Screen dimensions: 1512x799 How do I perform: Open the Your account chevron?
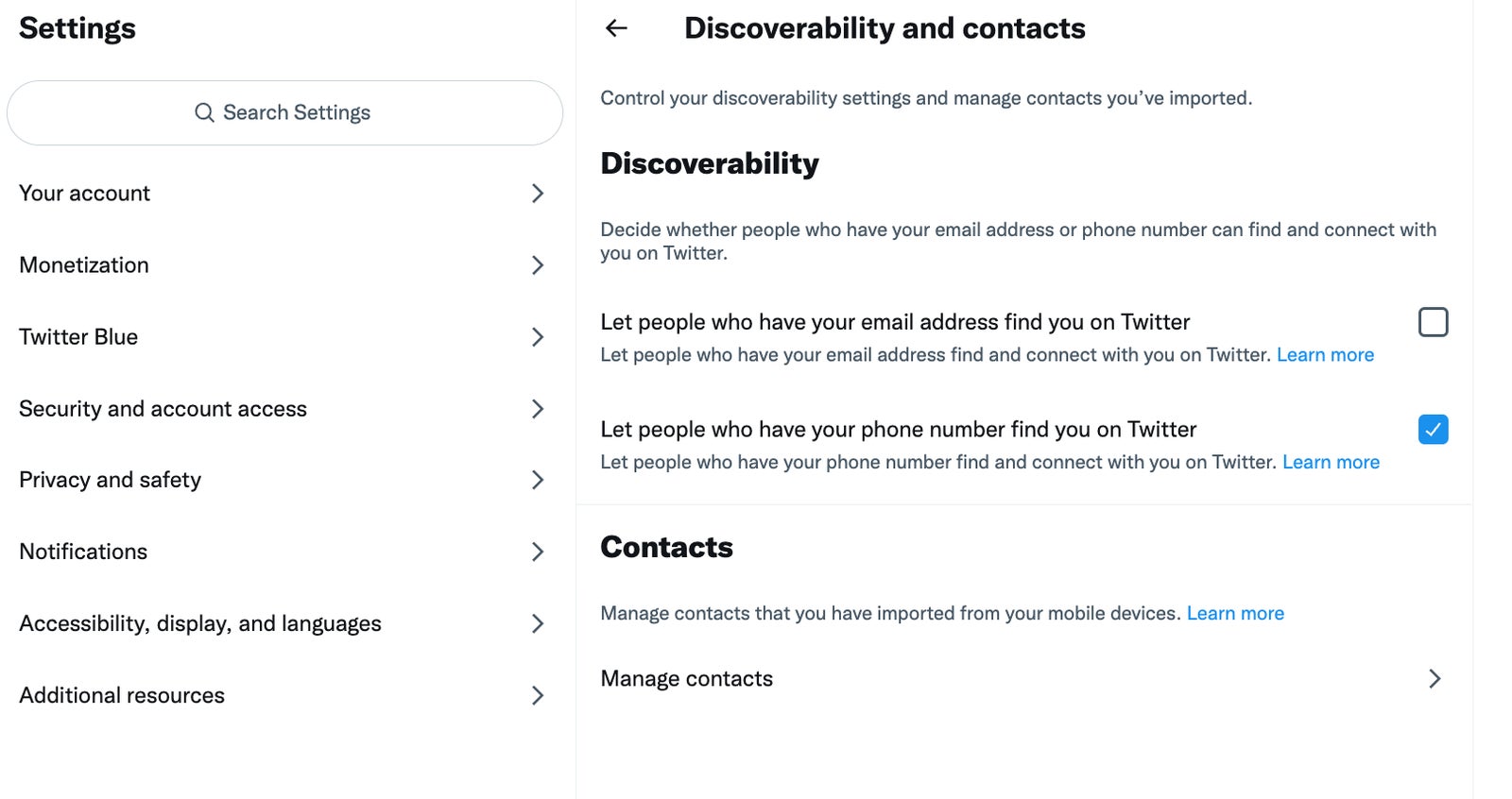click(539, 194)
